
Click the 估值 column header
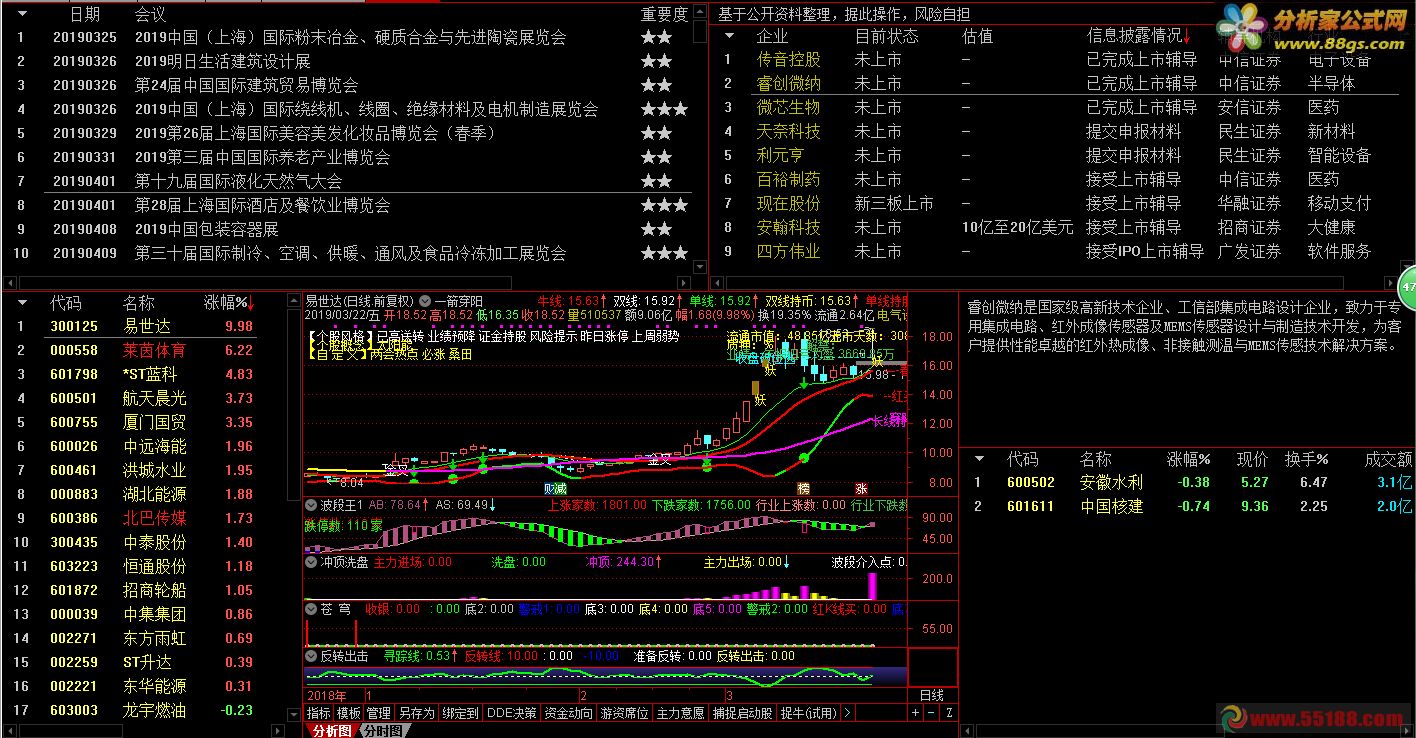click(x=977, y=36)
